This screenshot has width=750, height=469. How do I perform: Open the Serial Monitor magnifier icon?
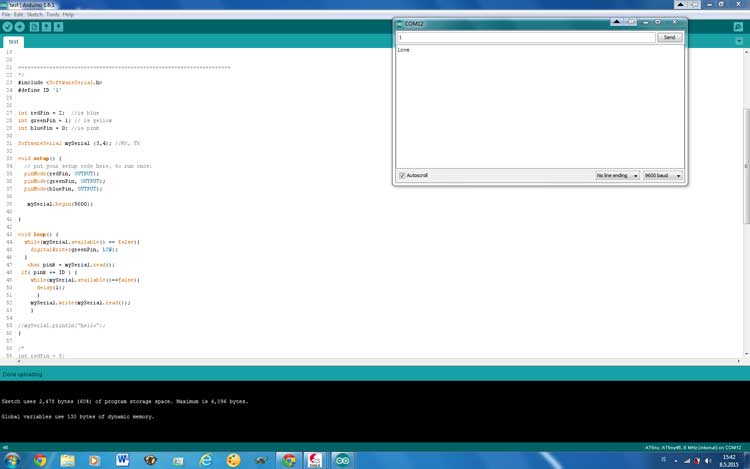[x=738, y=27]
